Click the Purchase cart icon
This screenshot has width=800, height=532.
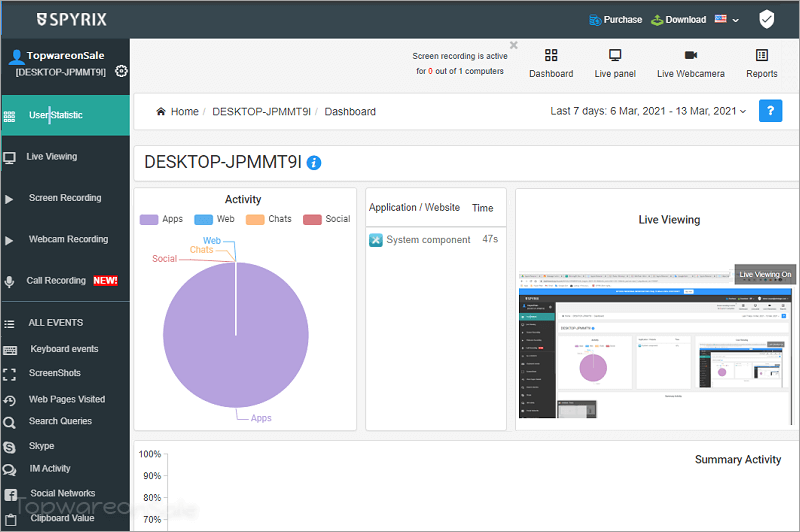coord(595,20)
